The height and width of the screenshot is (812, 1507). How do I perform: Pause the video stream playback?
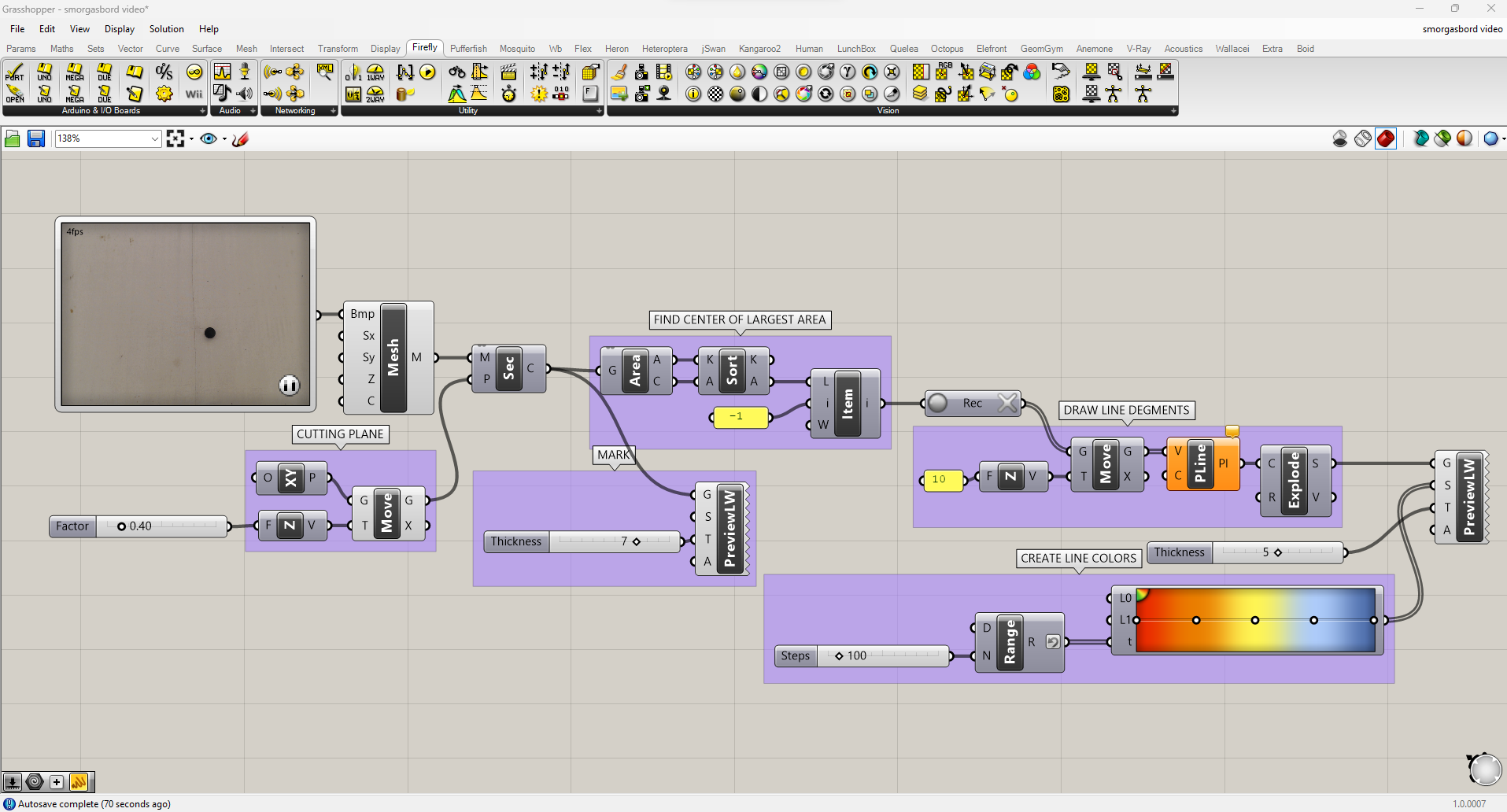point(289,386)
